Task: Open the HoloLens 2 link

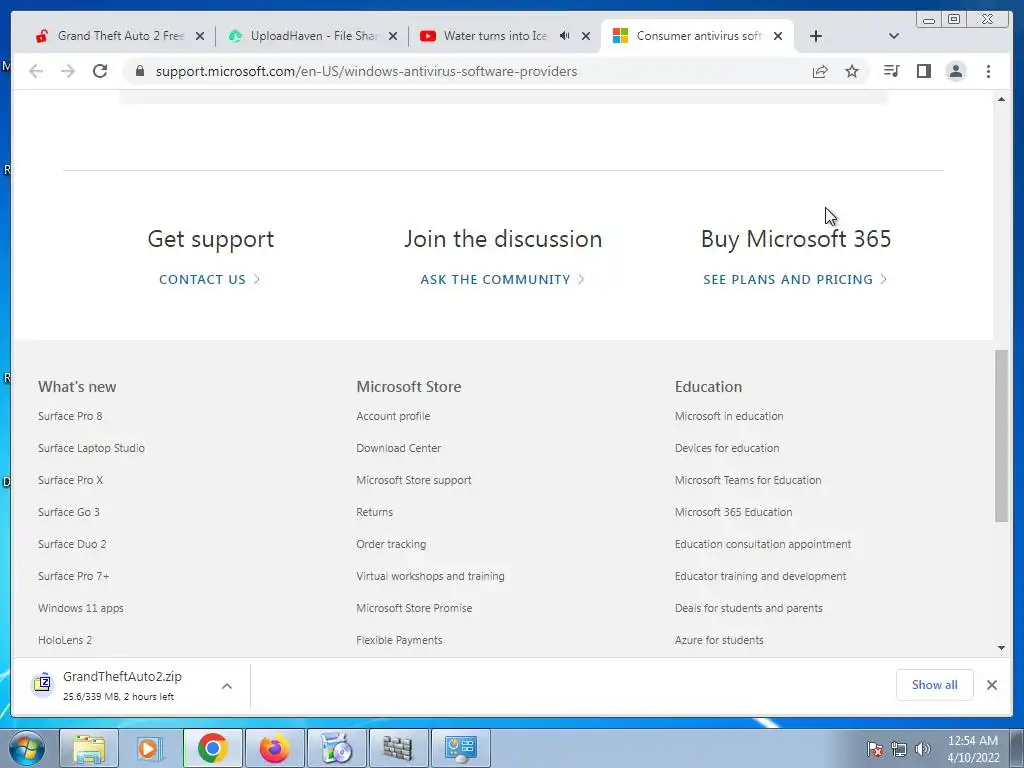Action: pyautogui.click(x=65, y=640)
